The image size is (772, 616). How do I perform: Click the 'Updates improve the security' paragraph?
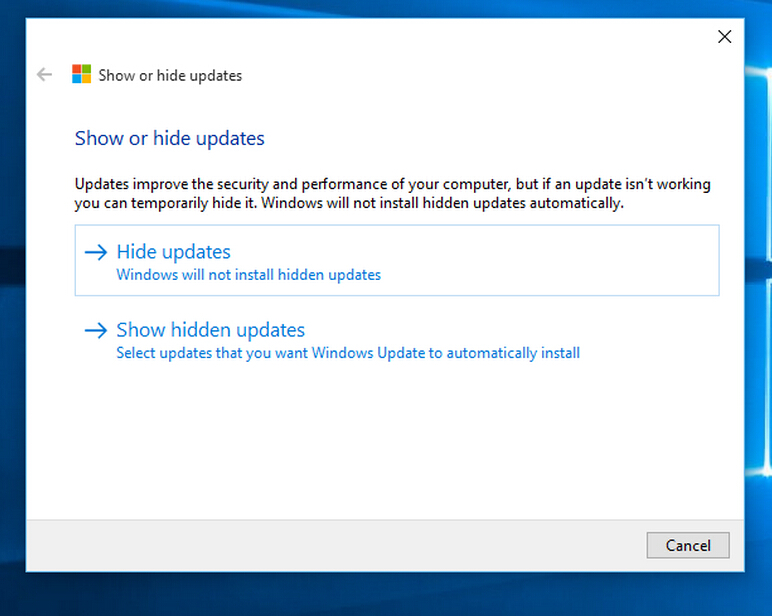[x=392, y=194]
